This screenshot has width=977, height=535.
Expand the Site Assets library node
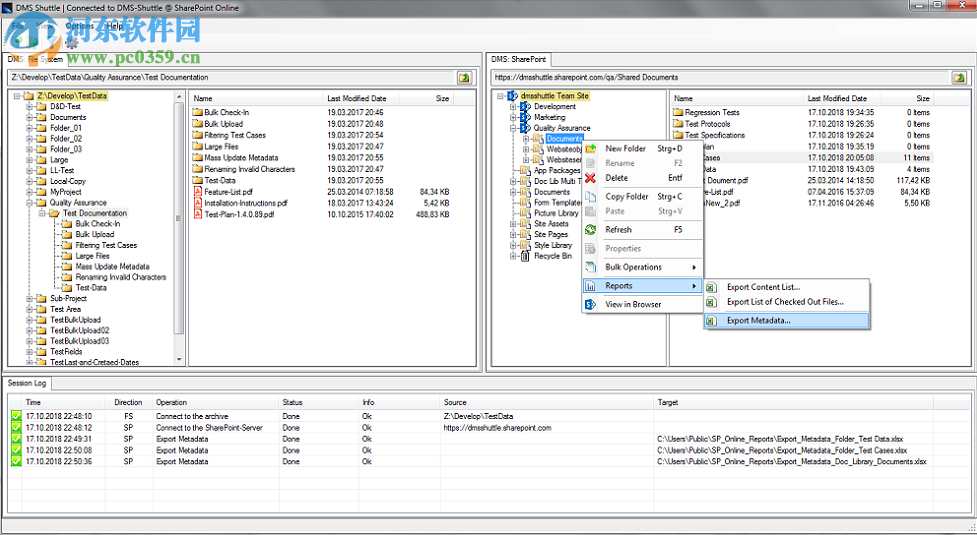tap(513, 224)
